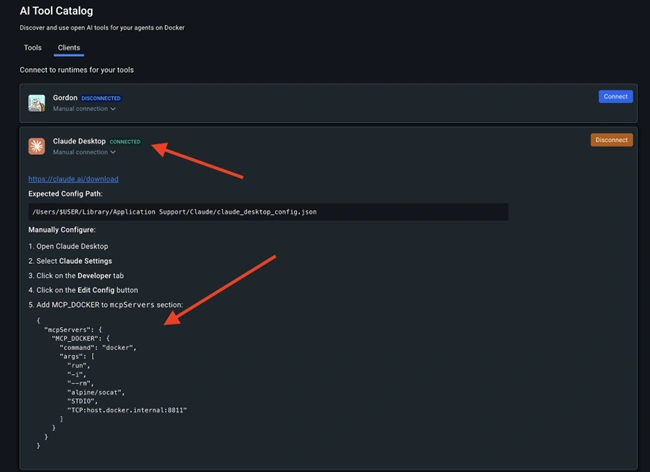
Task: Expand Manual connection under Gordon
Action: point(84,109)
